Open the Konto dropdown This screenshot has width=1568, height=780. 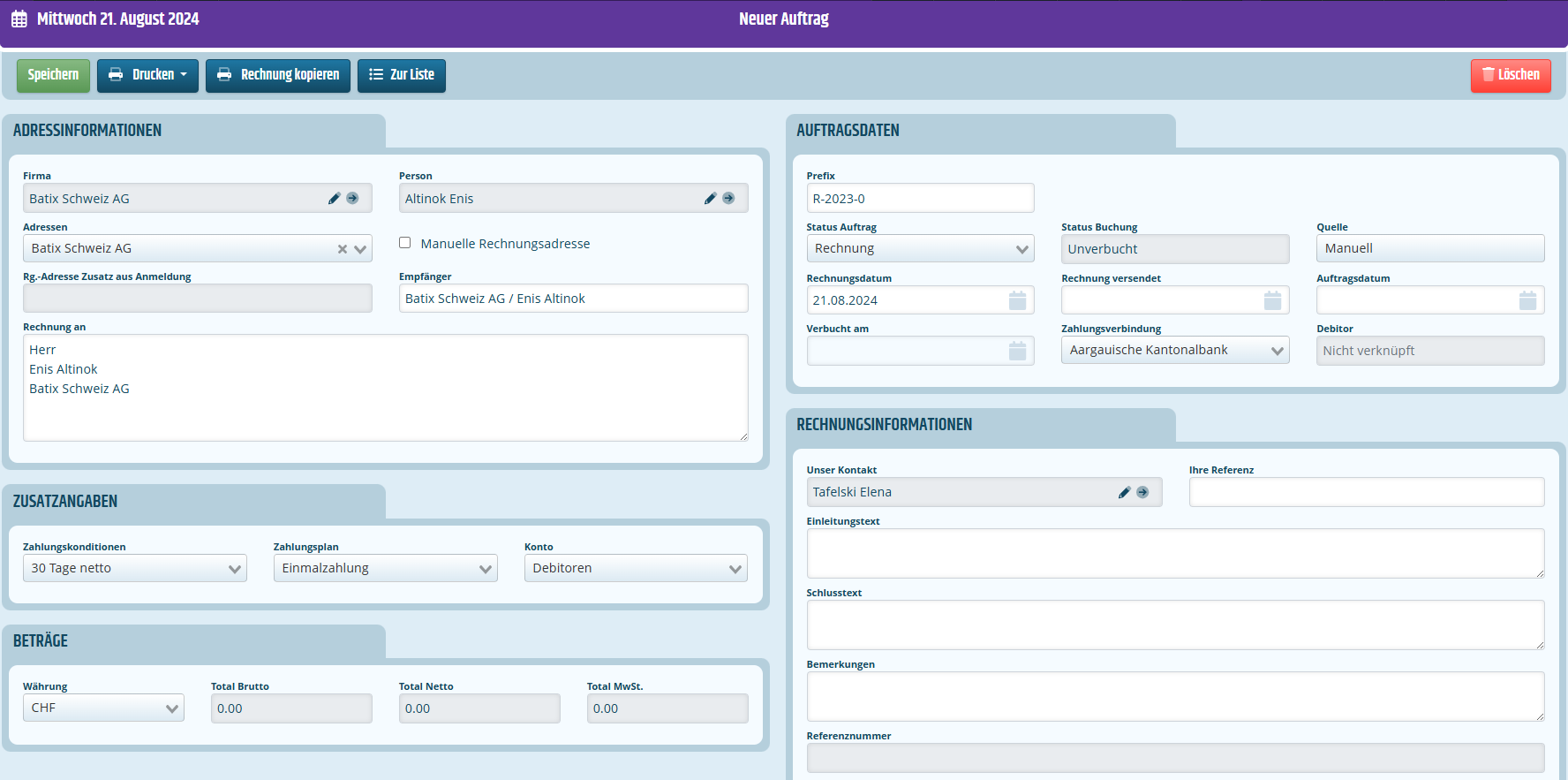[x=636, y=568]
